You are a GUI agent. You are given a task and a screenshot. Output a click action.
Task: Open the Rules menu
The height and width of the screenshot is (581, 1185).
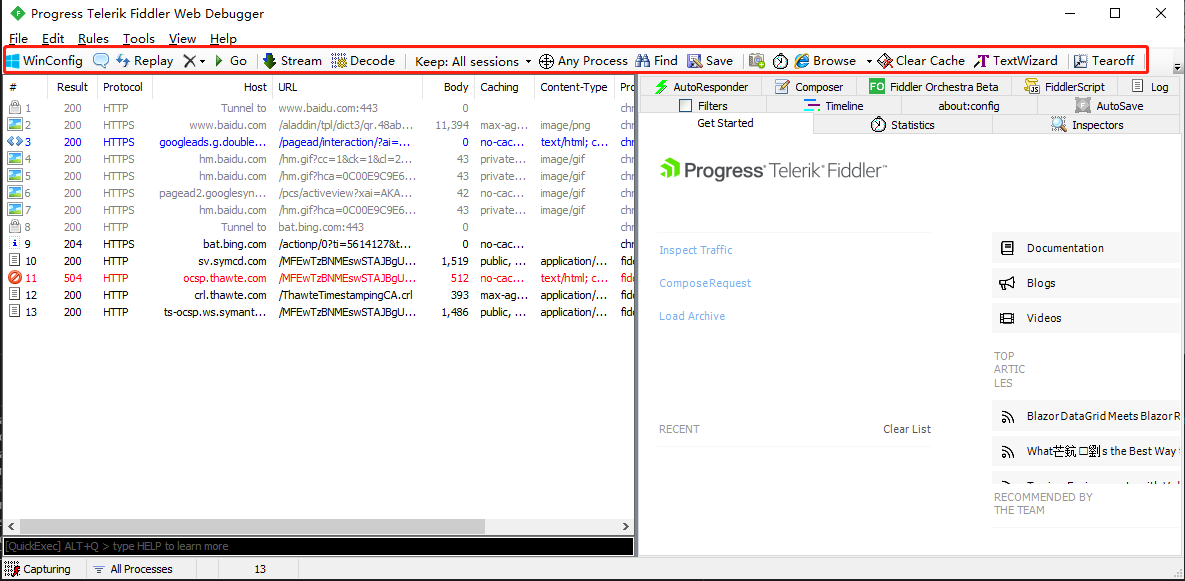click(x=93, y=39)
